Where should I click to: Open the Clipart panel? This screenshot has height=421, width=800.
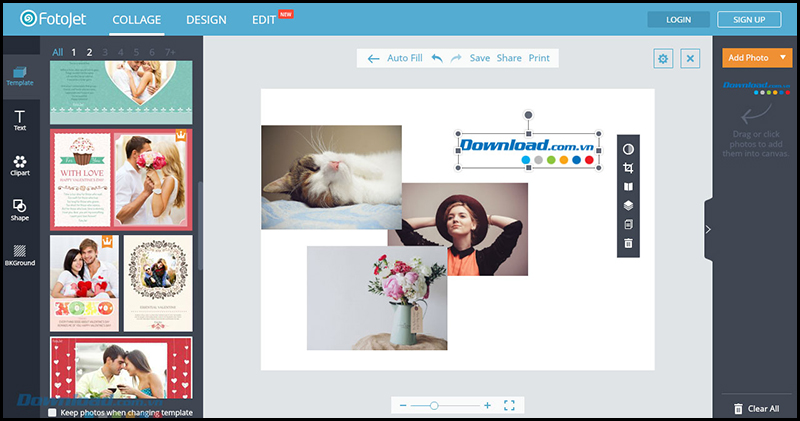20,166
